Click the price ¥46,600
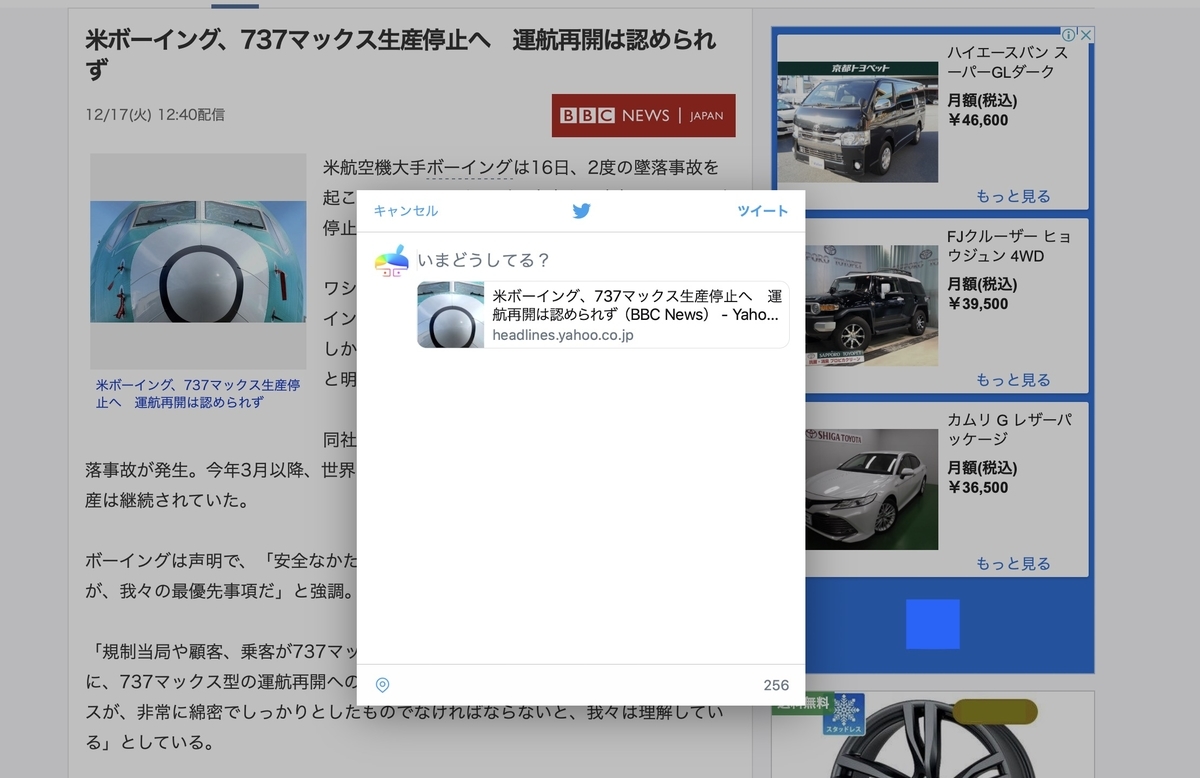Screen dimensions: 1200x778 [x=978, y=120]
